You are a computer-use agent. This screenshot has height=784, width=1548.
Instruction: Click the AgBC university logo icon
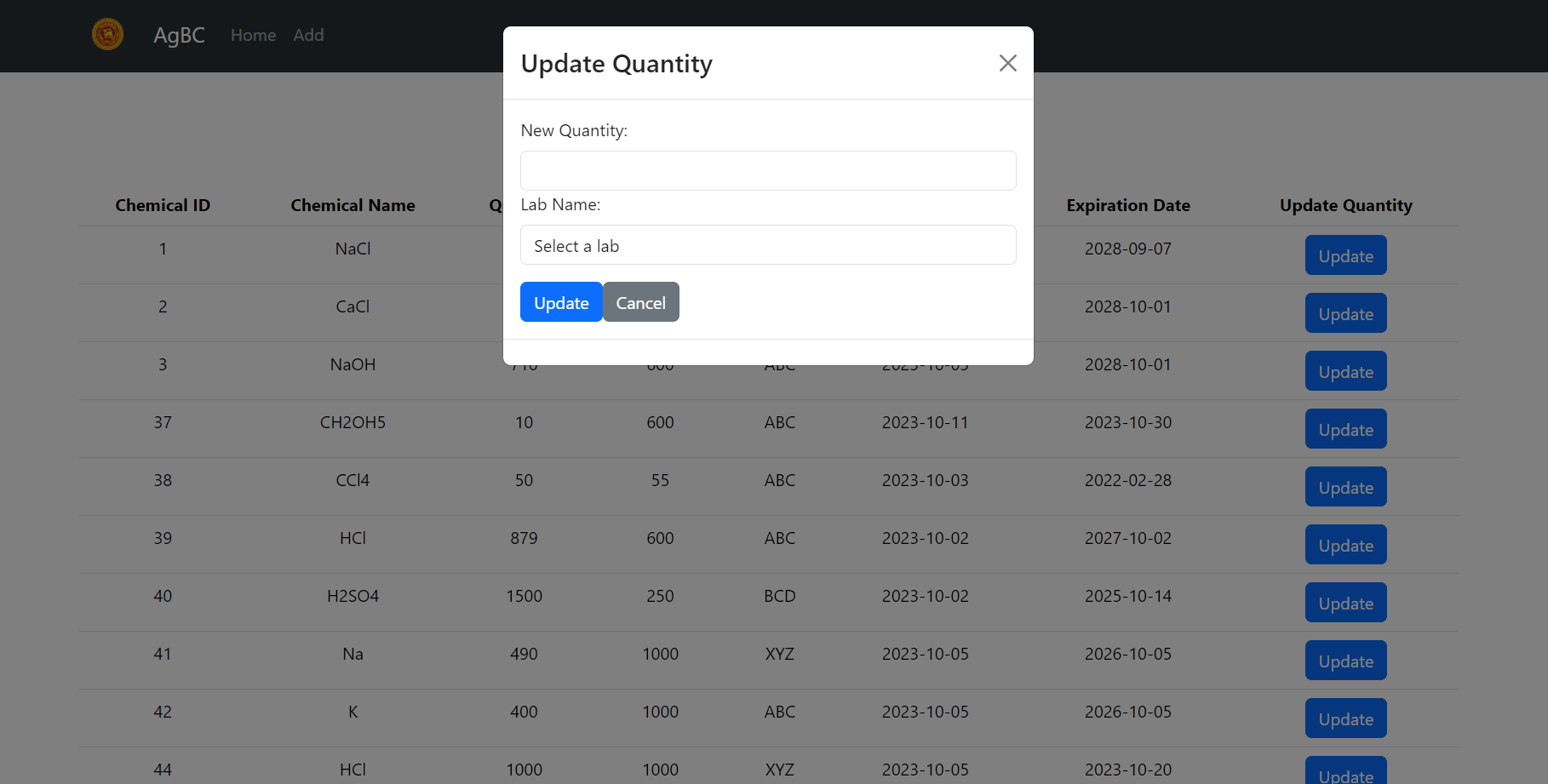pos(107,34)
